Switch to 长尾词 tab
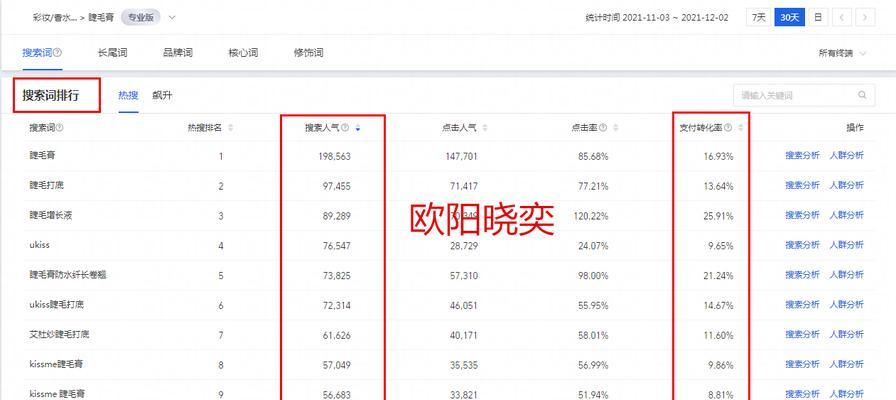896x400 pixels. pyautogui.click(x=112, y=53)
